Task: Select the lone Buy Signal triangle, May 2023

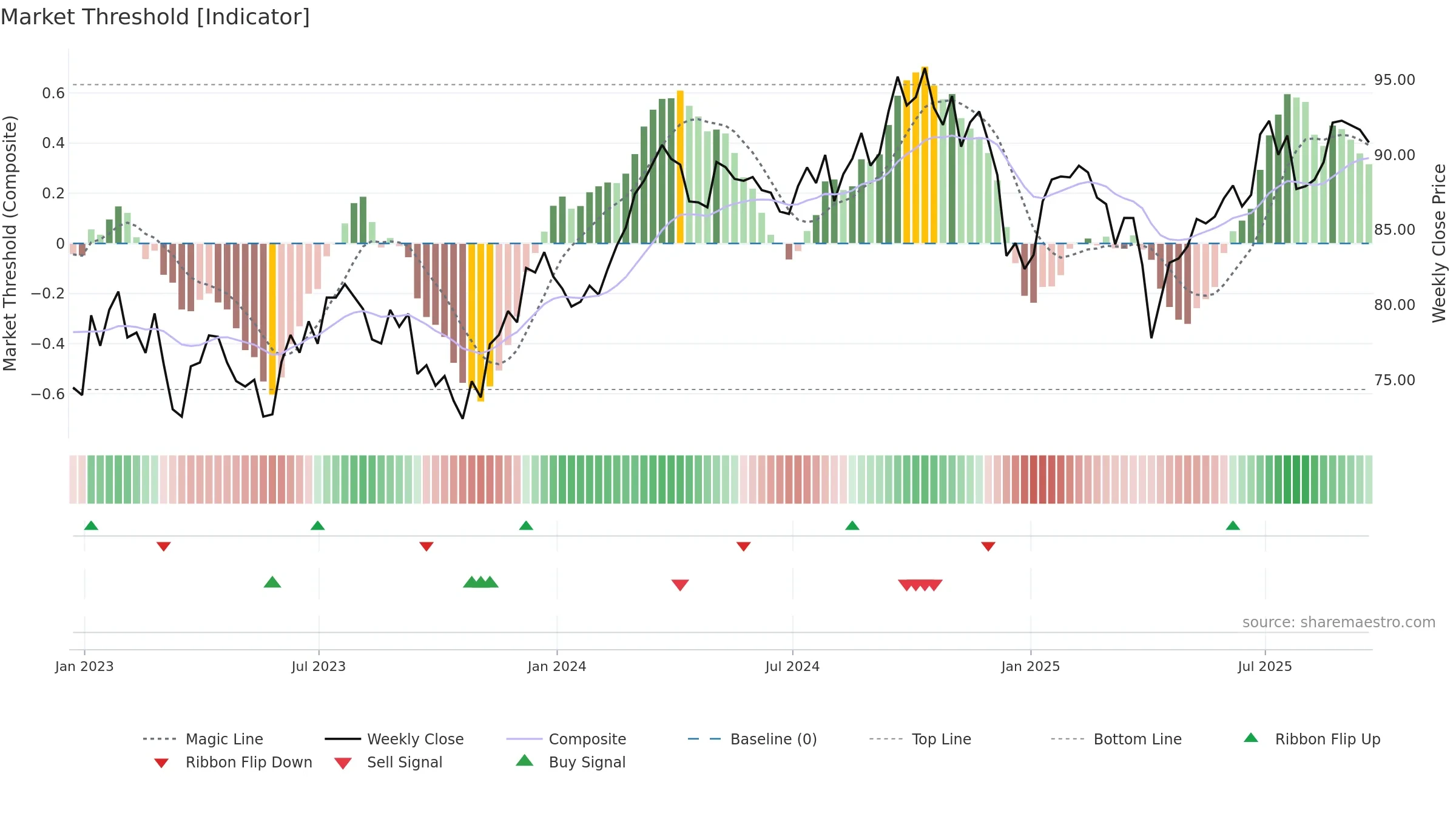Action: (272, 582)
